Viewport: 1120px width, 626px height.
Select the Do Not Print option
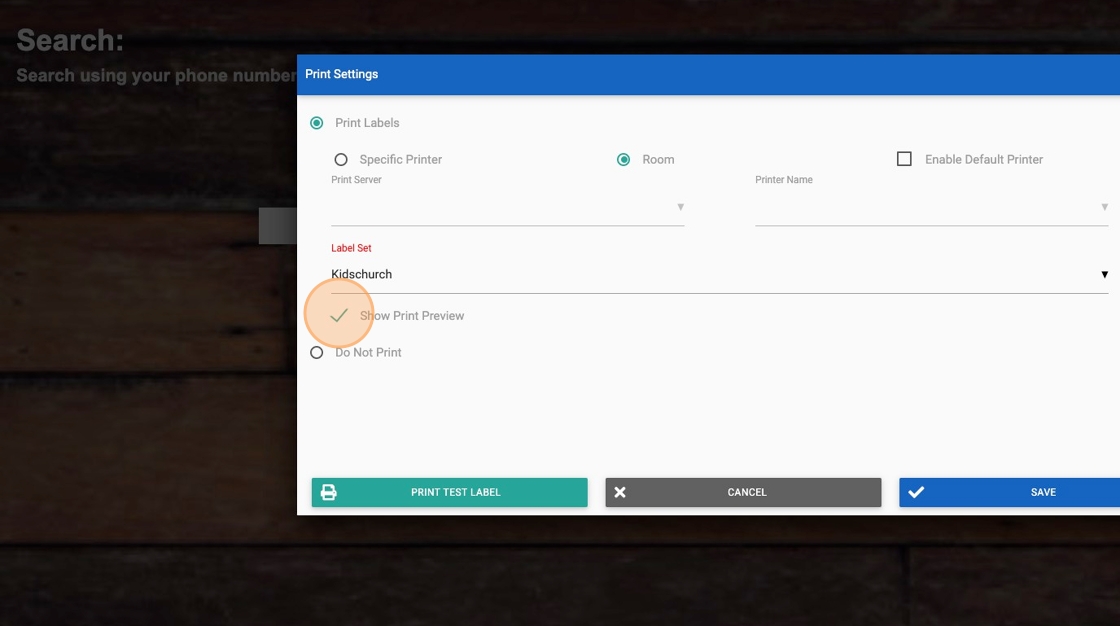click(316, 352)
